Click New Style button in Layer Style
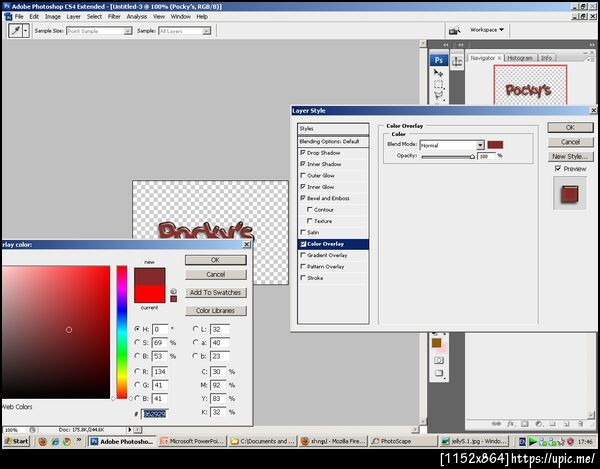Viewport: 600px width, 469px height. [570, 156]
